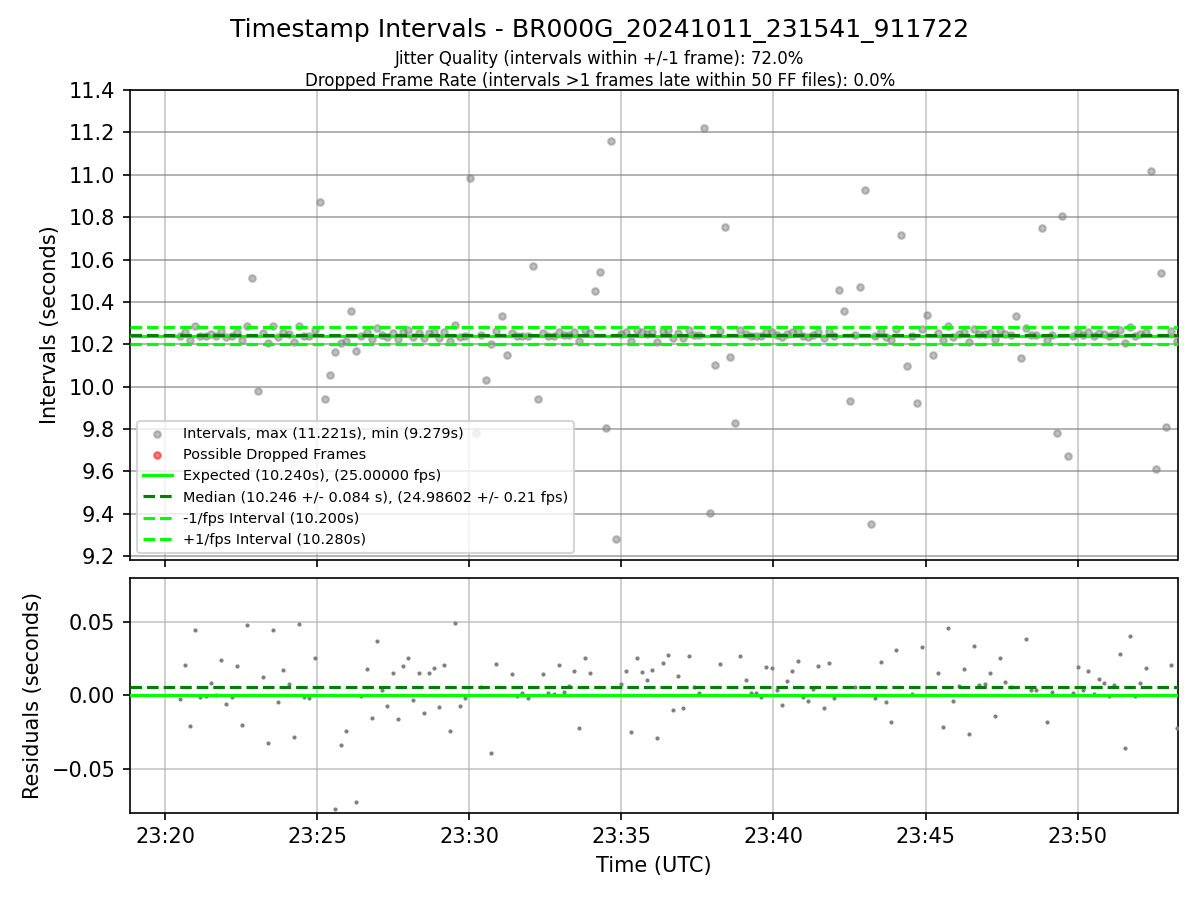The image size is (1200, 900).
Task: Click legend entry 'Intervals, max (11.221s), min (9.279s)'
Action: point(323,433)
